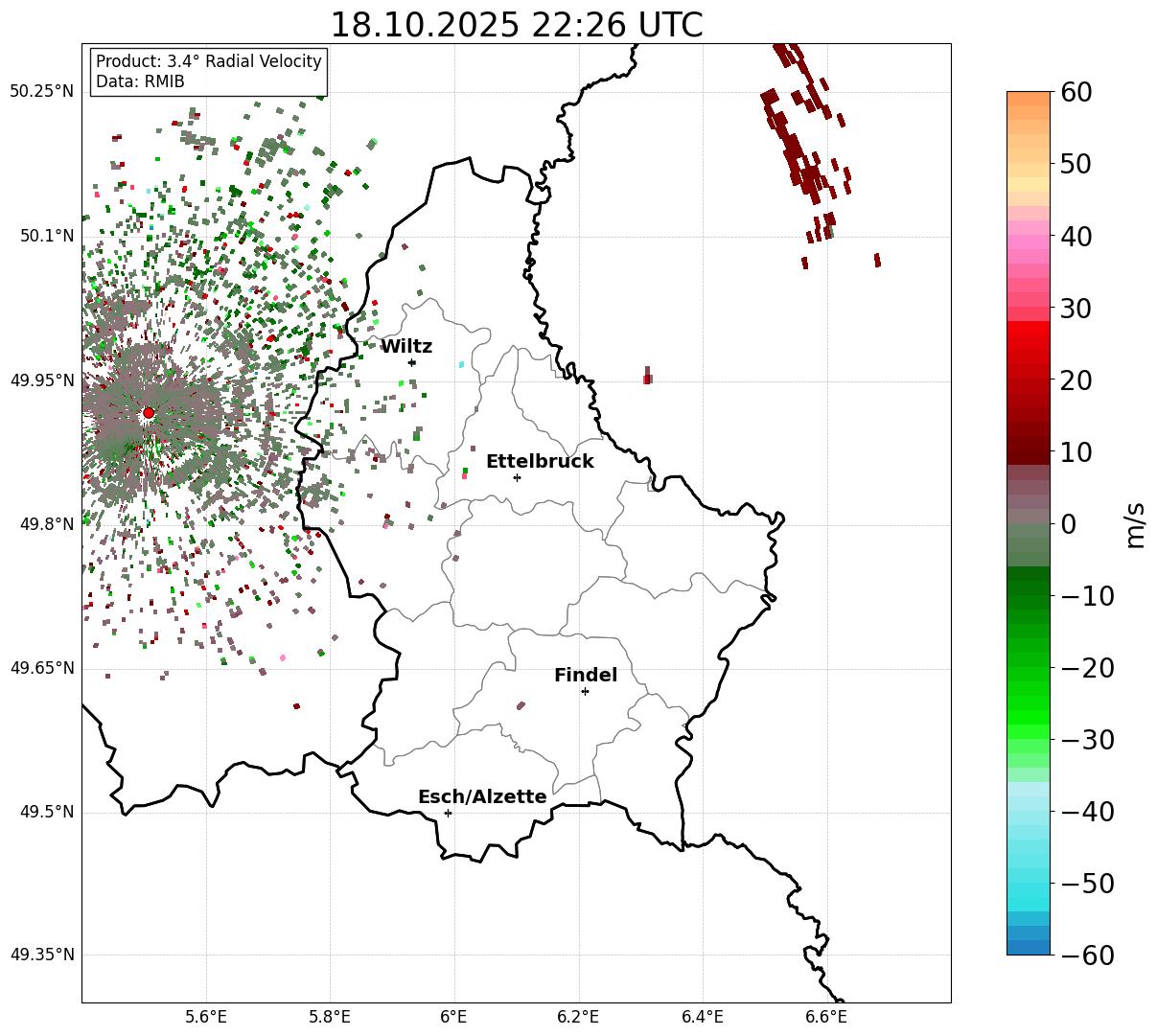Click the colorbar 50 tick label
The image size is (1157, 1036).
click(x=1076, y=165)
